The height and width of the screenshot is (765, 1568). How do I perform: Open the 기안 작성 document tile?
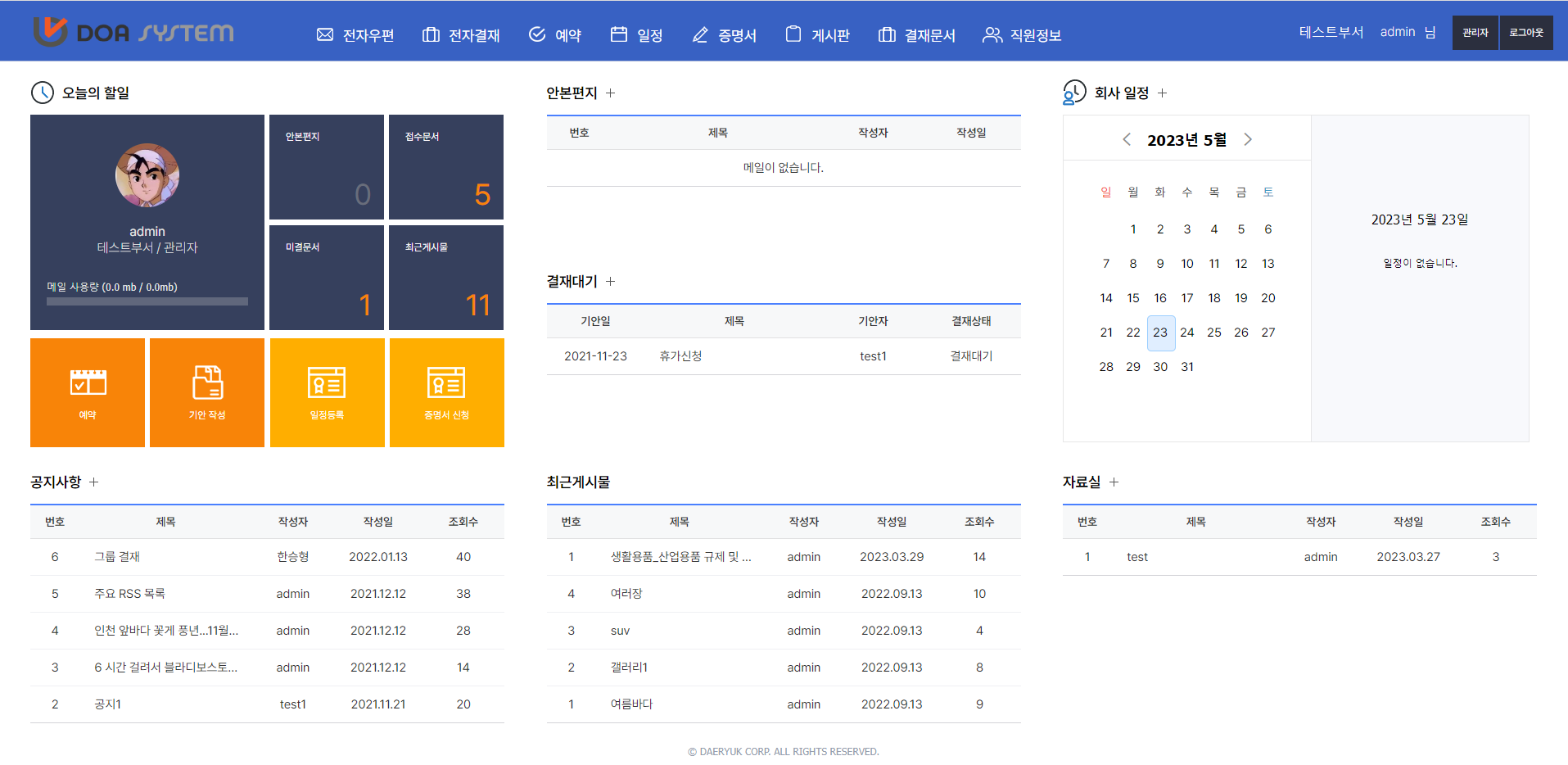207,392
